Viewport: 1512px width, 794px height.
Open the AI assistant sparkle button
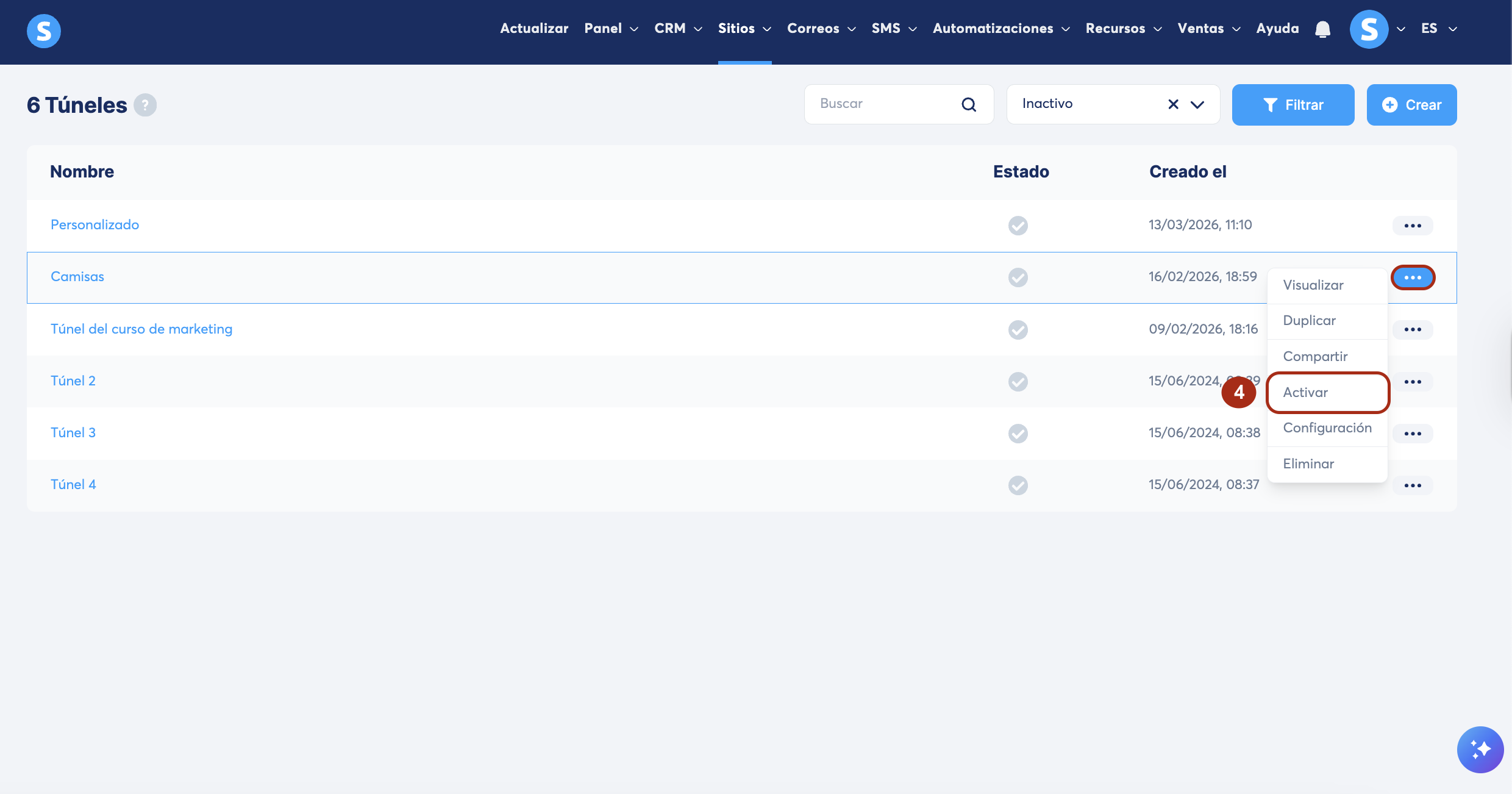tap(1480, 749)
